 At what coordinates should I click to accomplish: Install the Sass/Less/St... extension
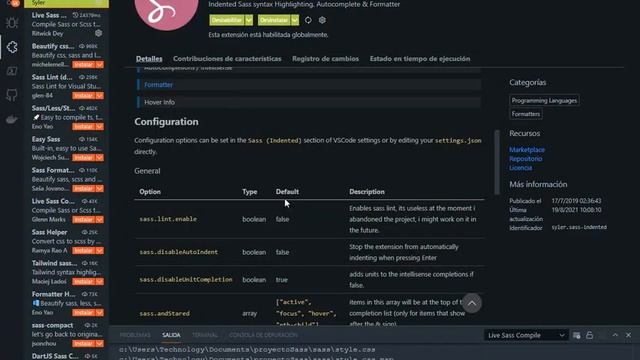point(84,127)
